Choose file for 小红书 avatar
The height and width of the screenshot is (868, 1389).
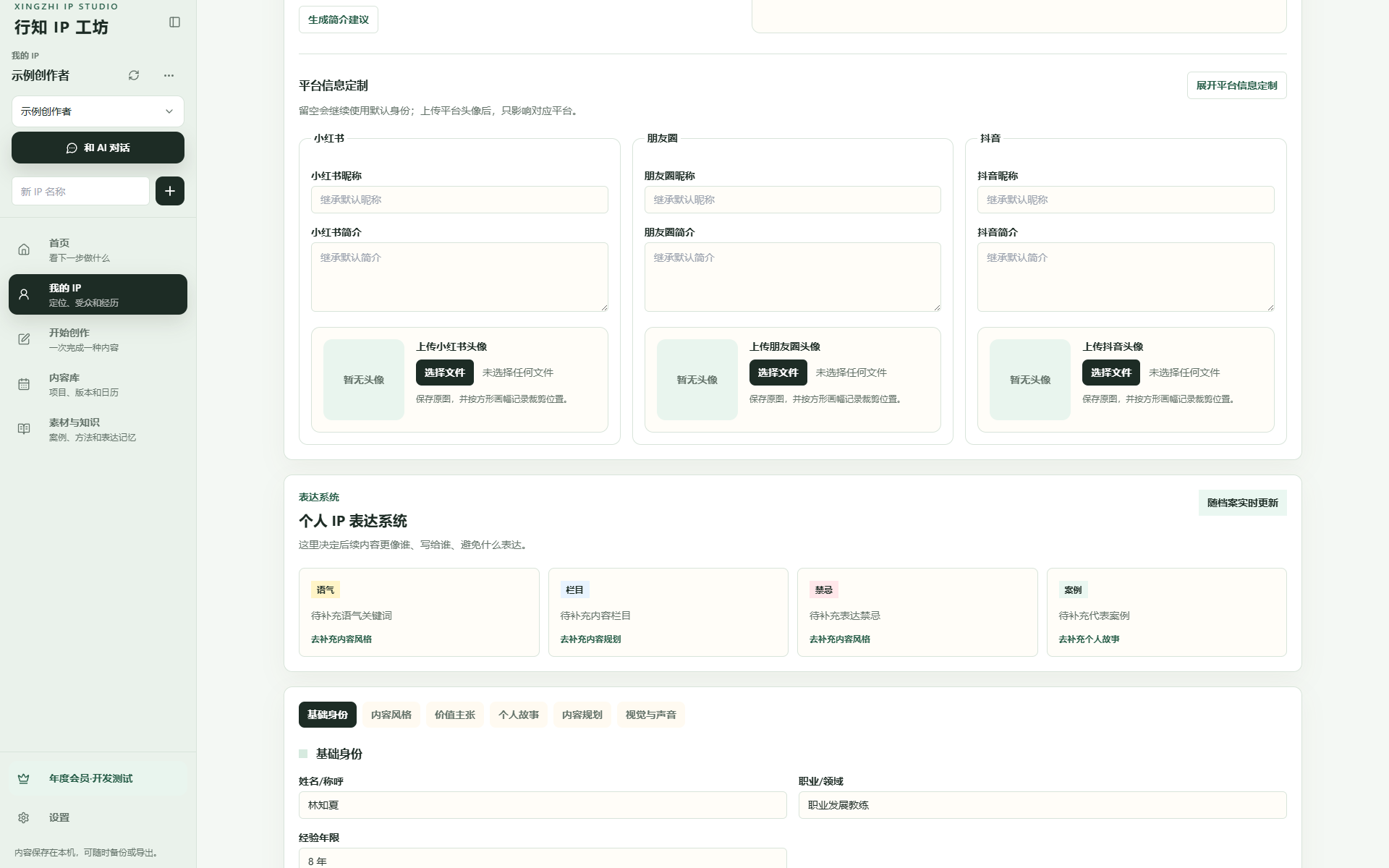click(444, 373)
